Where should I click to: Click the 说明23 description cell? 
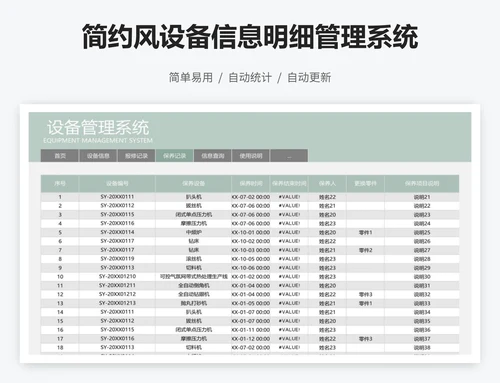point(422,215)
